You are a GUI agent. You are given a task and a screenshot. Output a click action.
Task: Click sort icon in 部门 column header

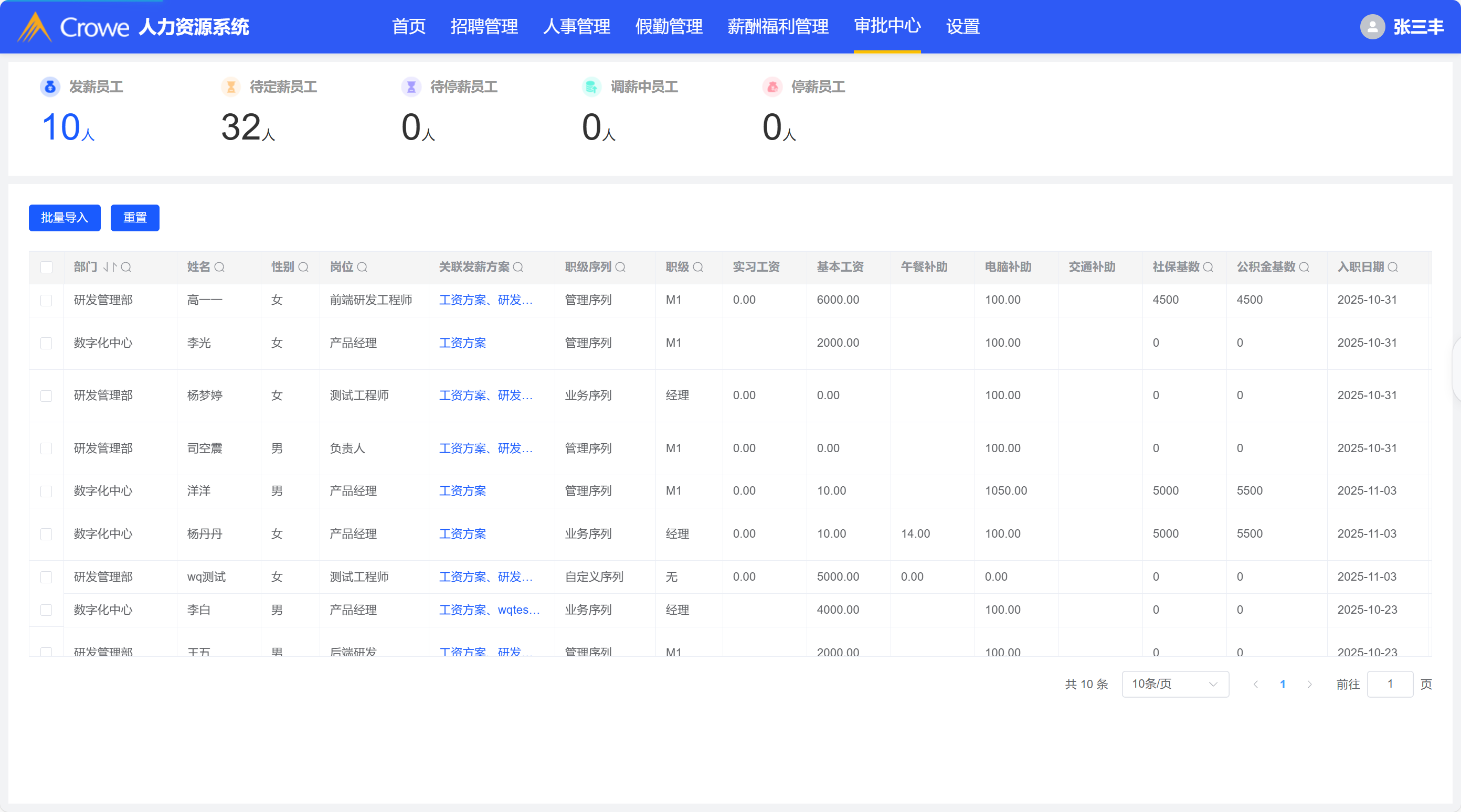tap(110, 267)
